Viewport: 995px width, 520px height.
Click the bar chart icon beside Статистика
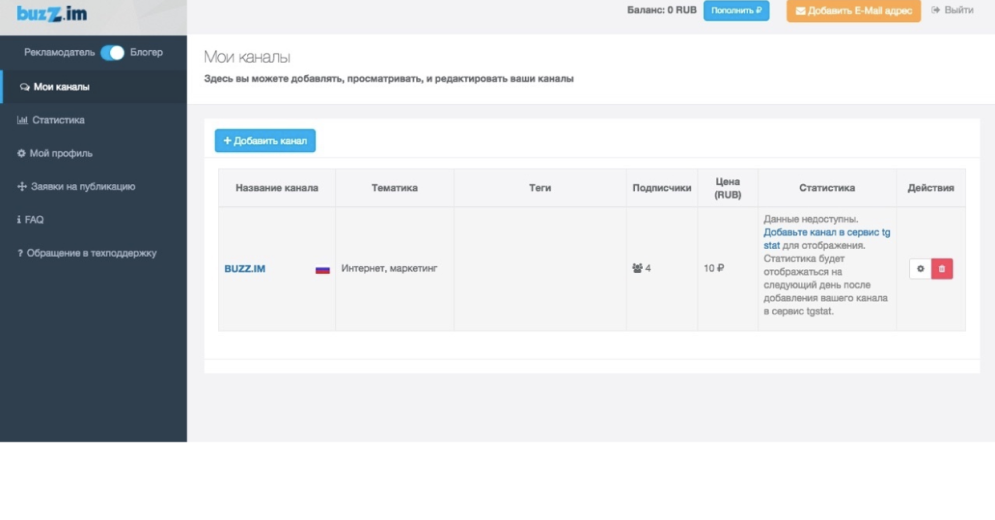point(22,120)
